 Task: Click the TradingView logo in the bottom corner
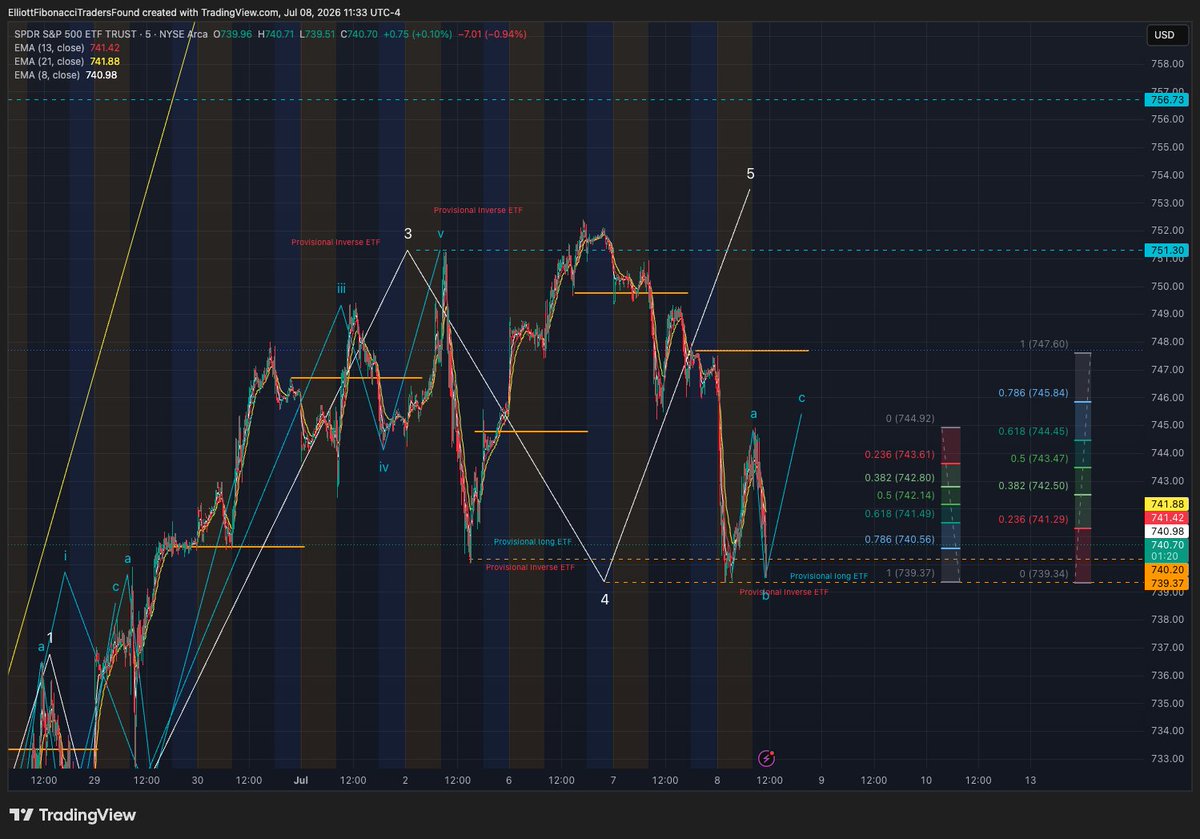pos(72,815)
